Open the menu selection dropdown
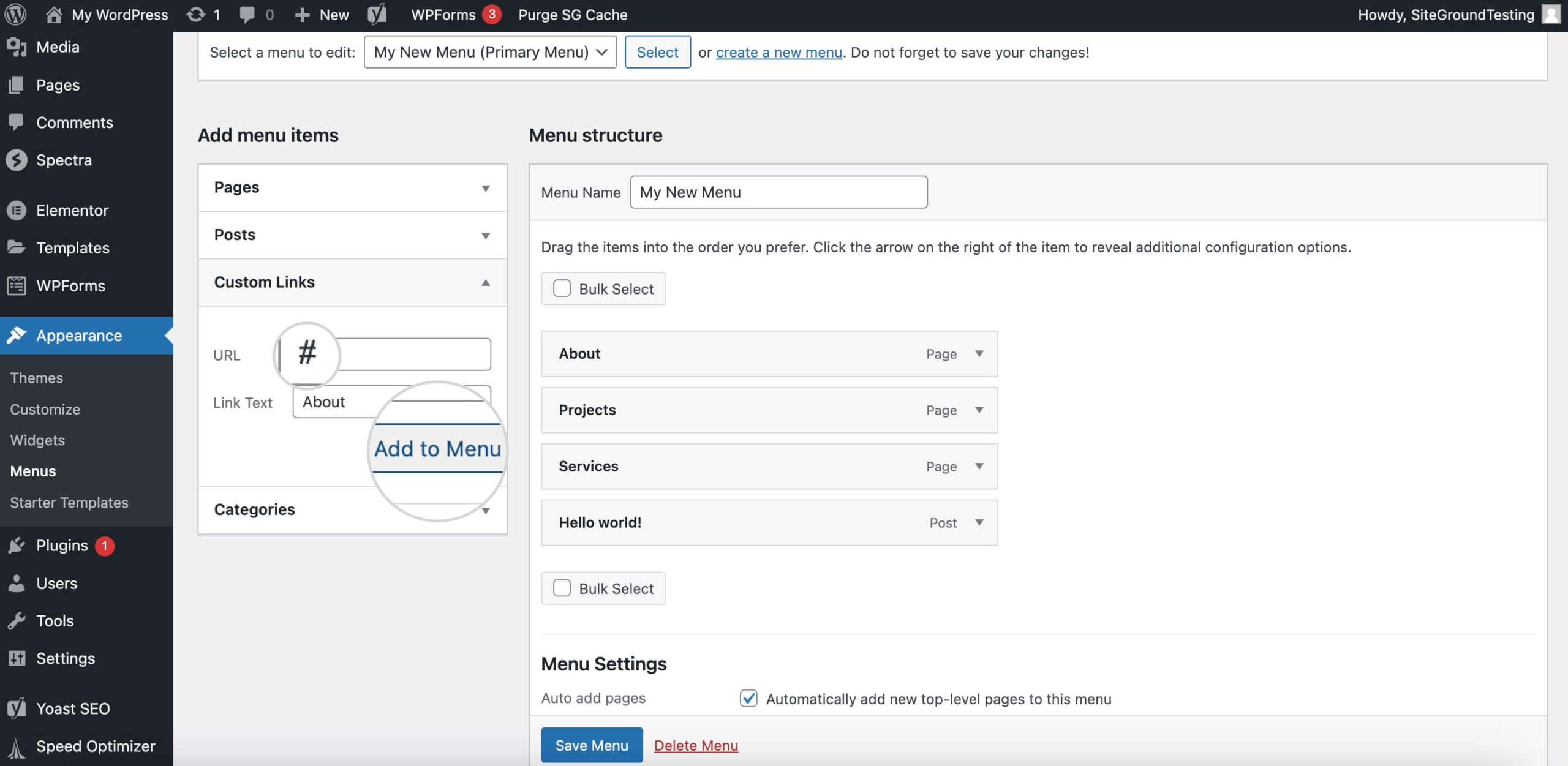Screen dimensions: 1568x766 (x=490, y=52)
